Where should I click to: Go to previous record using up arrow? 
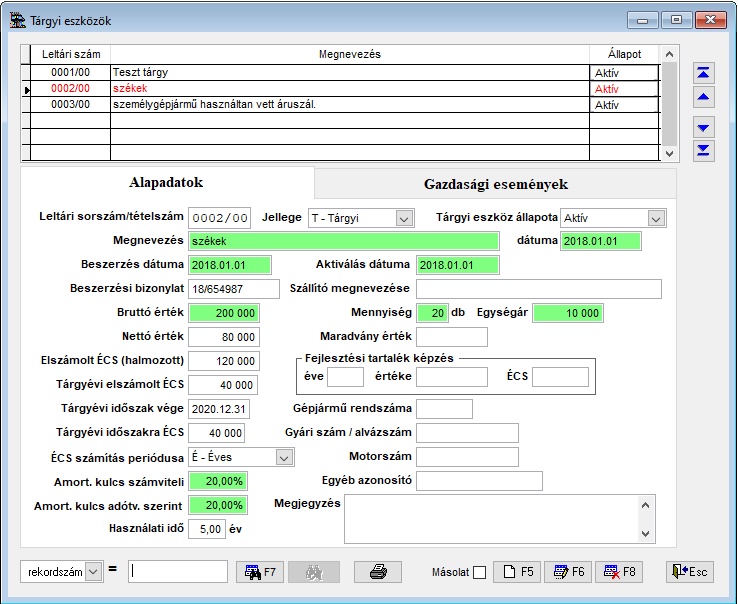[x=704, y=97]
